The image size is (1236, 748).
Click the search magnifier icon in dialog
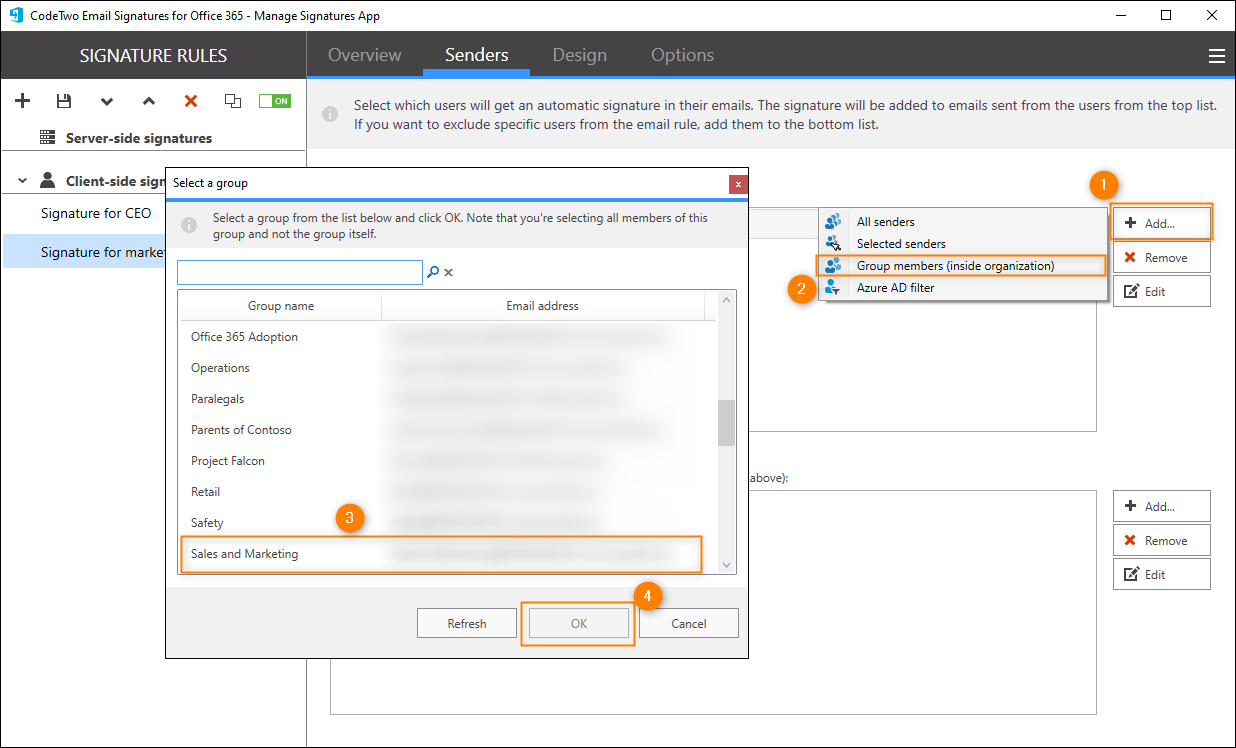(433, 272)
